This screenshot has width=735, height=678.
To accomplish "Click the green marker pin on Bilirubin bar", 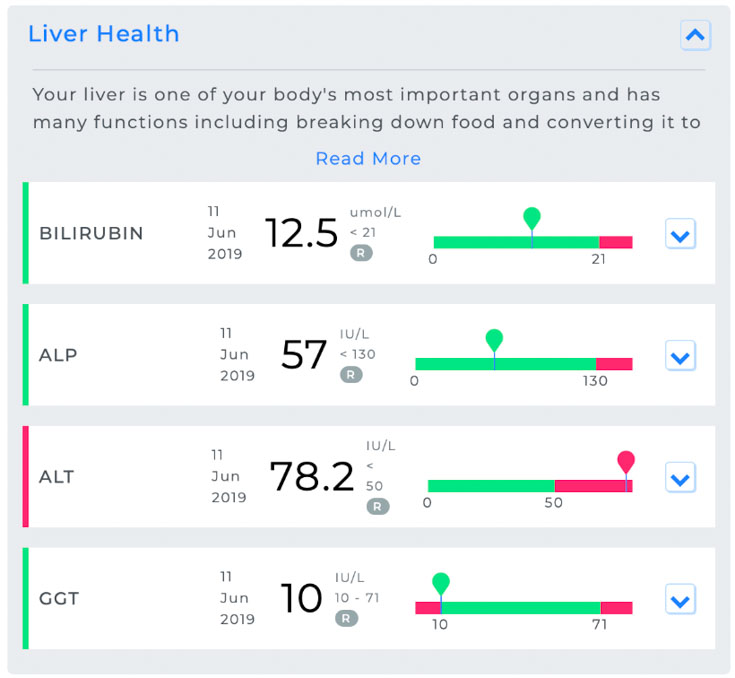I will (532, 217).
